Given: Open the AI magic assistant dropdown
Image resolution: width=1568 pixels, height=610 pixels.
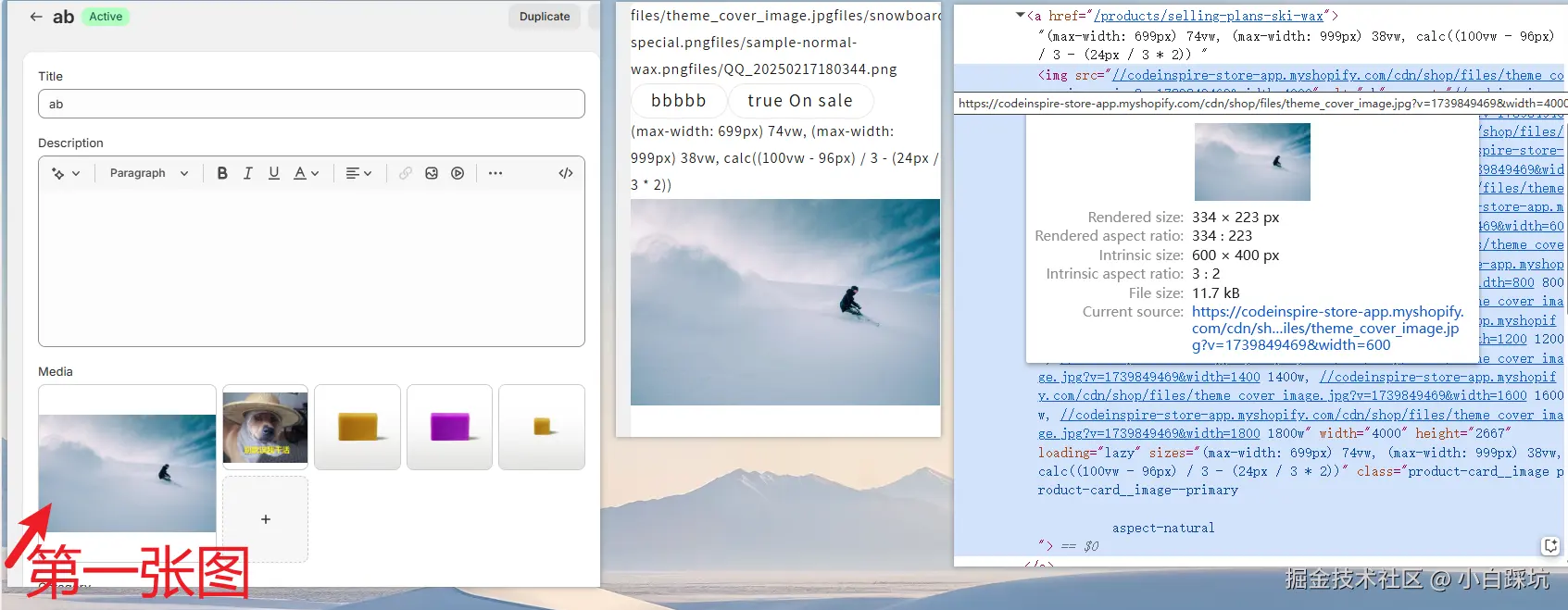Looking at the screenshot, I should 66,173.
